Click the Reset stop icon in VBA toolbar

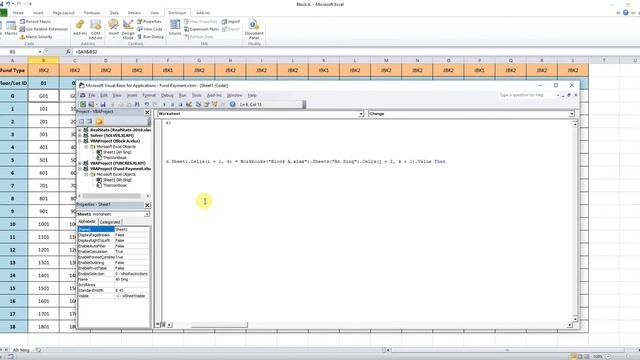point(180,104)
